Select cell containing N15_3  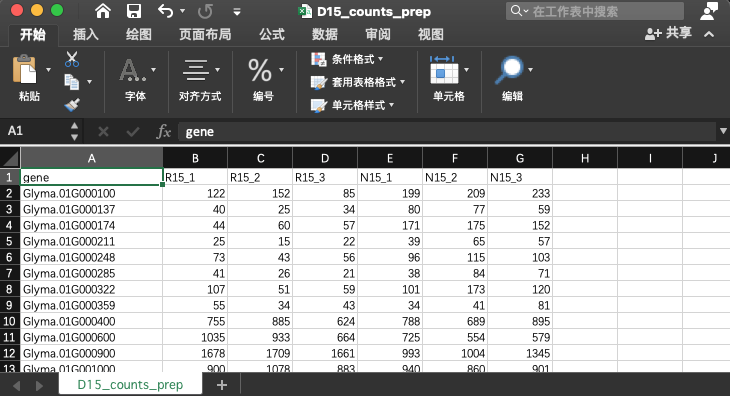pos(520,177)
